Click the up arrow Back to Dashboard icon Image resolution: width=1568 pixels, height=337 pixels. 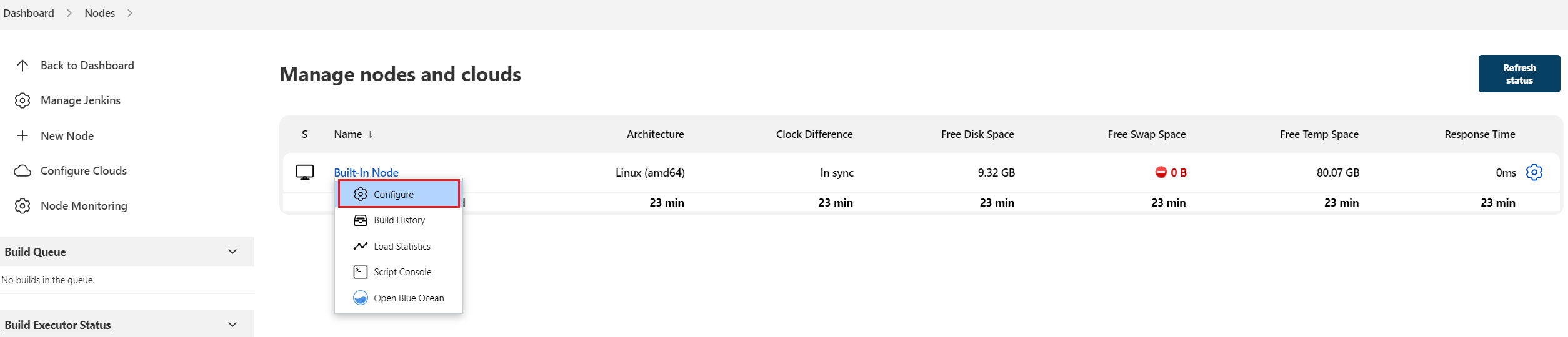[x=22, y=66]
